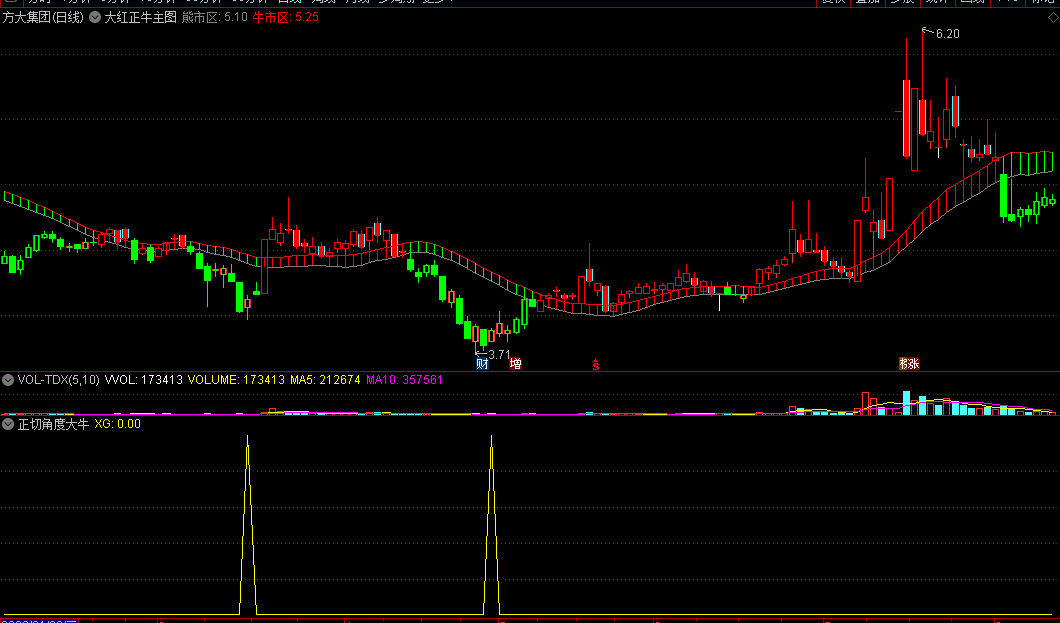1060x623 pixels.
Task: Click the VVOL: 173413 readout
Action: tap(144, 380)
